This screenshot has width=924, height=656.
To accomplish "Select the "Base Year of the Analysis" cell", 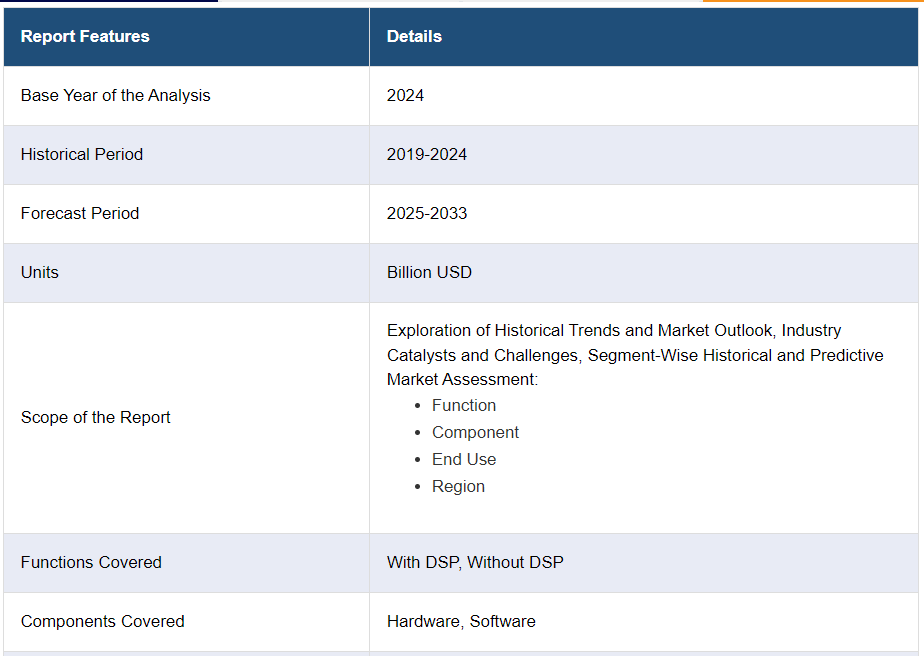I will [x=116, y=95].
